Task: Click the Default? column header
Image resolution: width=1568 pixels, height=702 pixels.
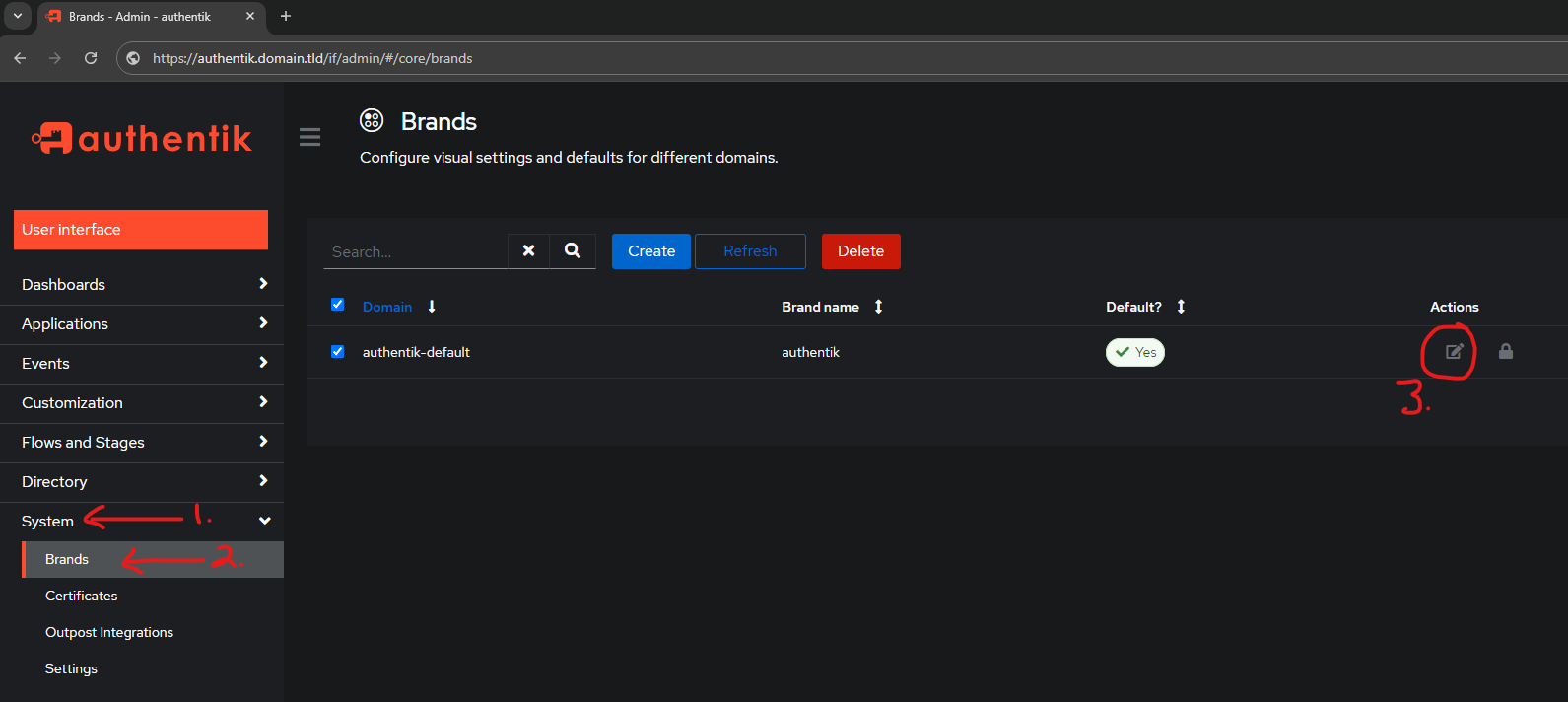Action: (1133, 307)
